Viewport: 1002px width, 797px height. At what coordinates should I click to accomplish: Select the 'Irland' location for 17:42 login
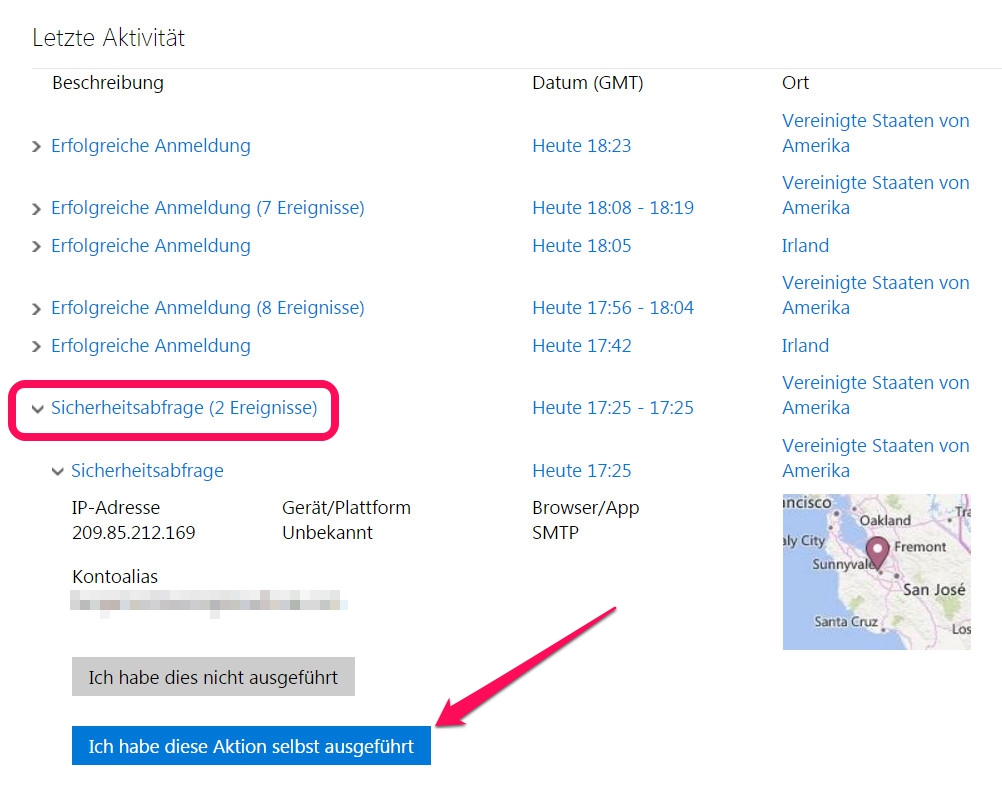coord(805,346)
